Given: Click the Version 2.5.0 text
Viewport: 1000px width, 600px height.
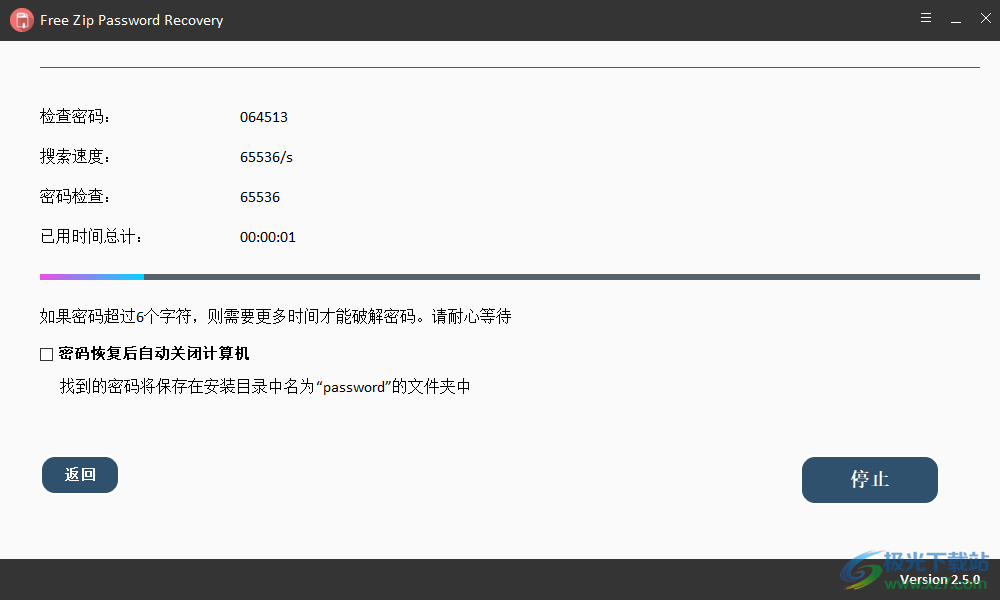Looking at the screenshot, I should 939,580.
